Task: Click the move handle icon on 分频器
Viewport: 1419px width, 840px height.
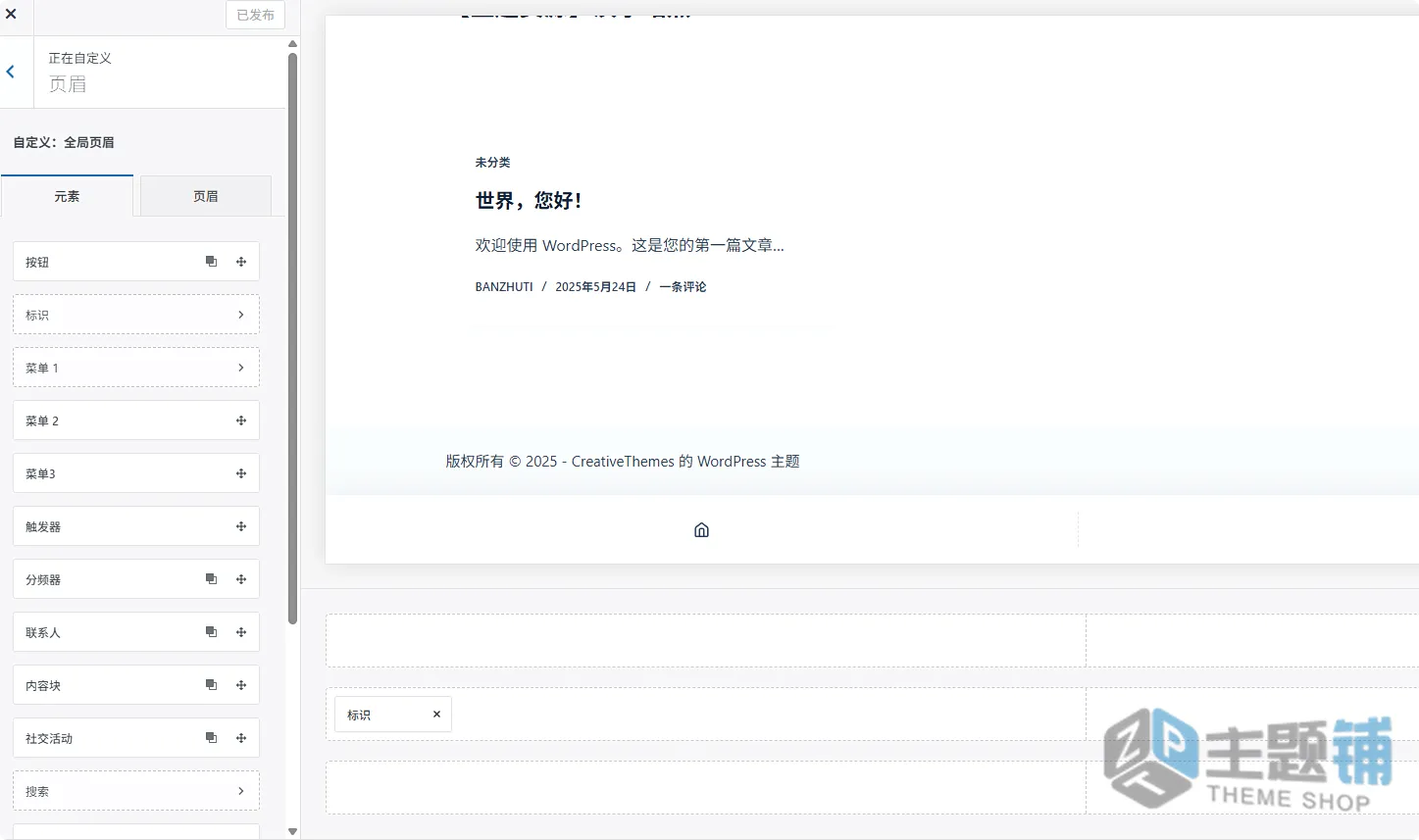Action: (x=241, y=579)
